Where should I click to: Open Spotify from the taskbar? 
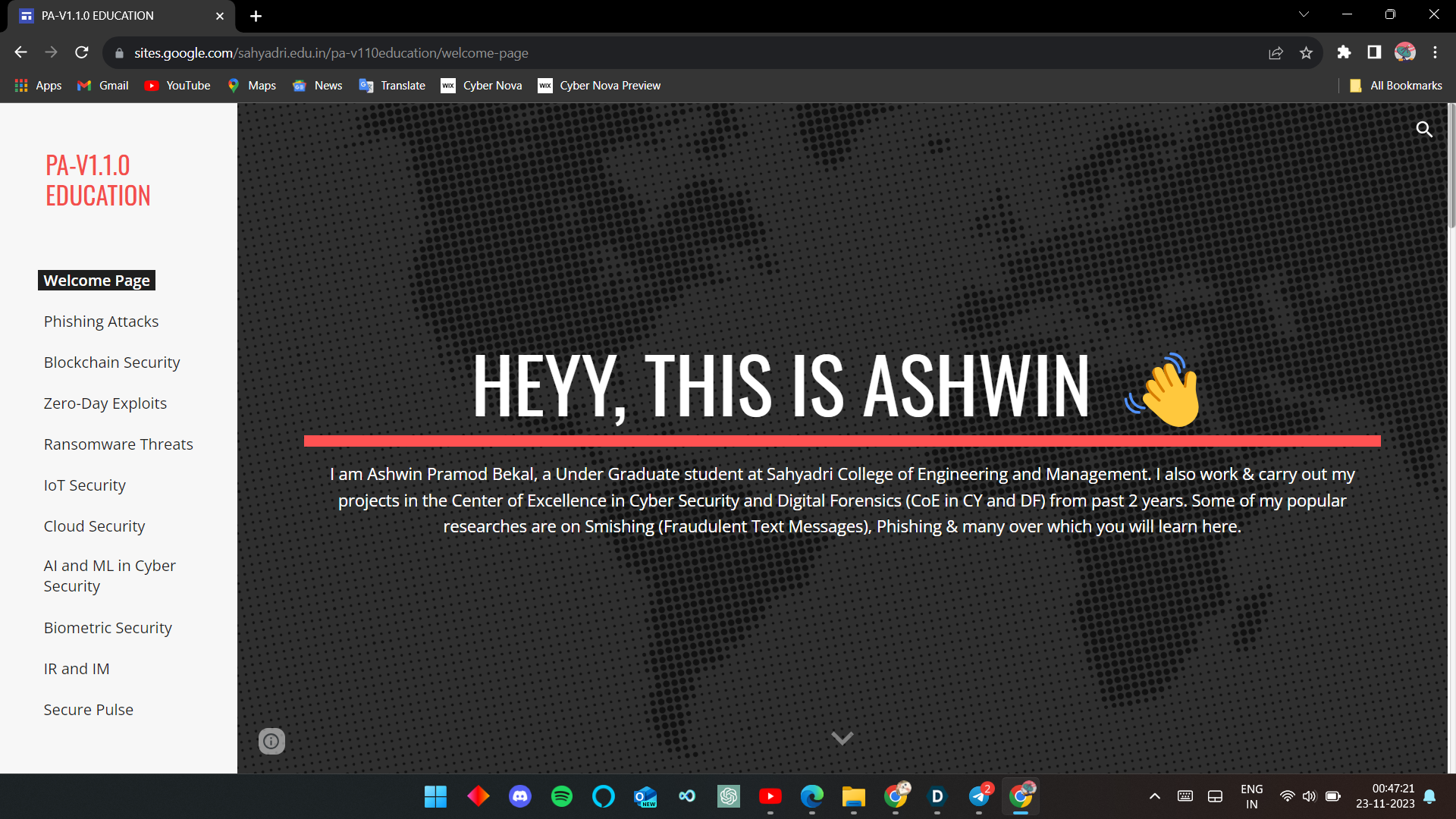pos(561,796)
